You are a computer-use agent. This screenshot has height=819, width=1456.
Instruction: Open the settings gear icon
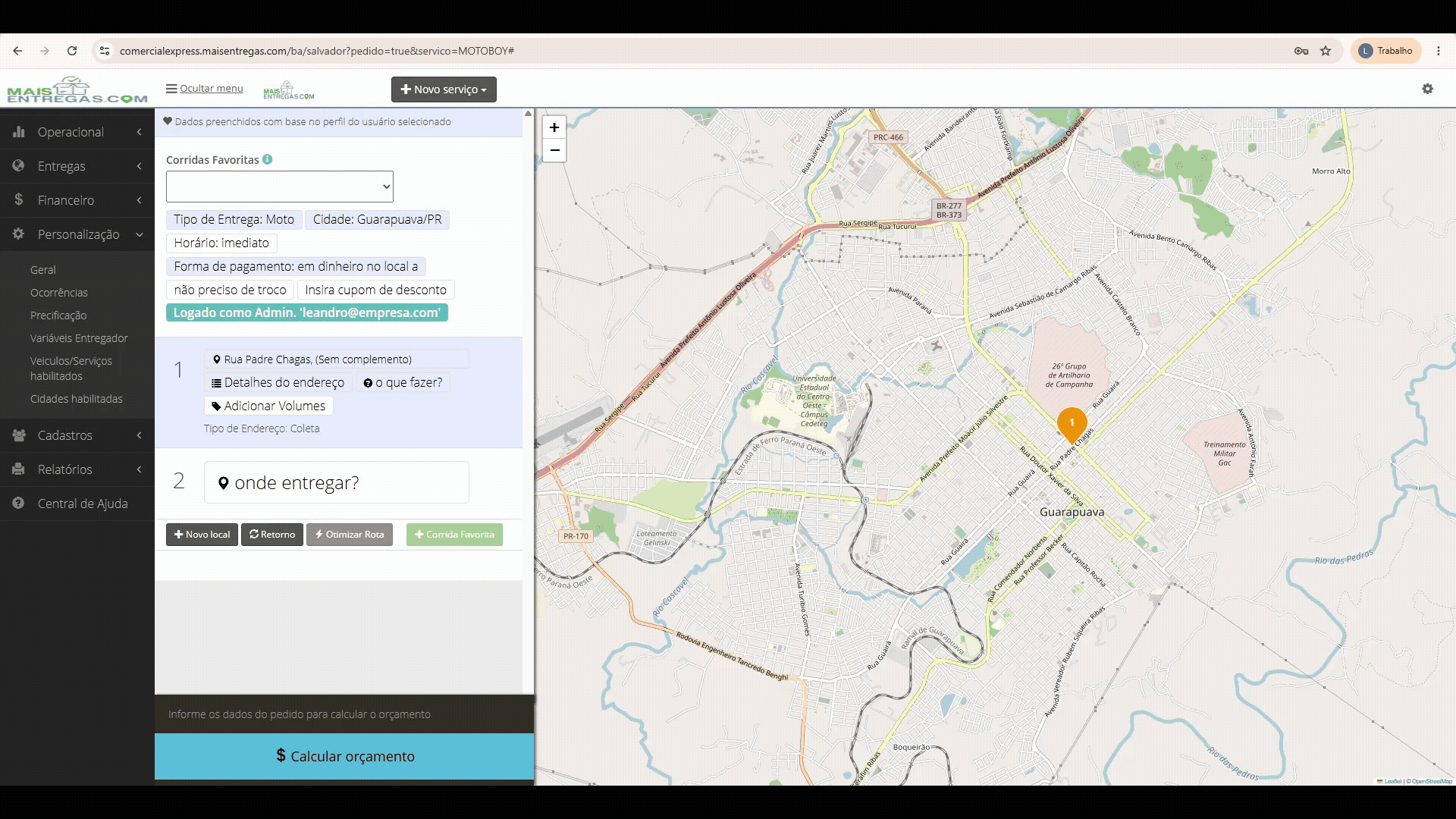point(1427,89)
